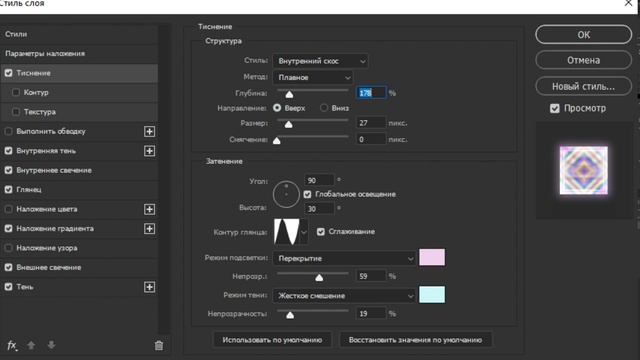Select the Внешнее свечение effect row
The image size is (640, 360).
click(x=79, y=267)
